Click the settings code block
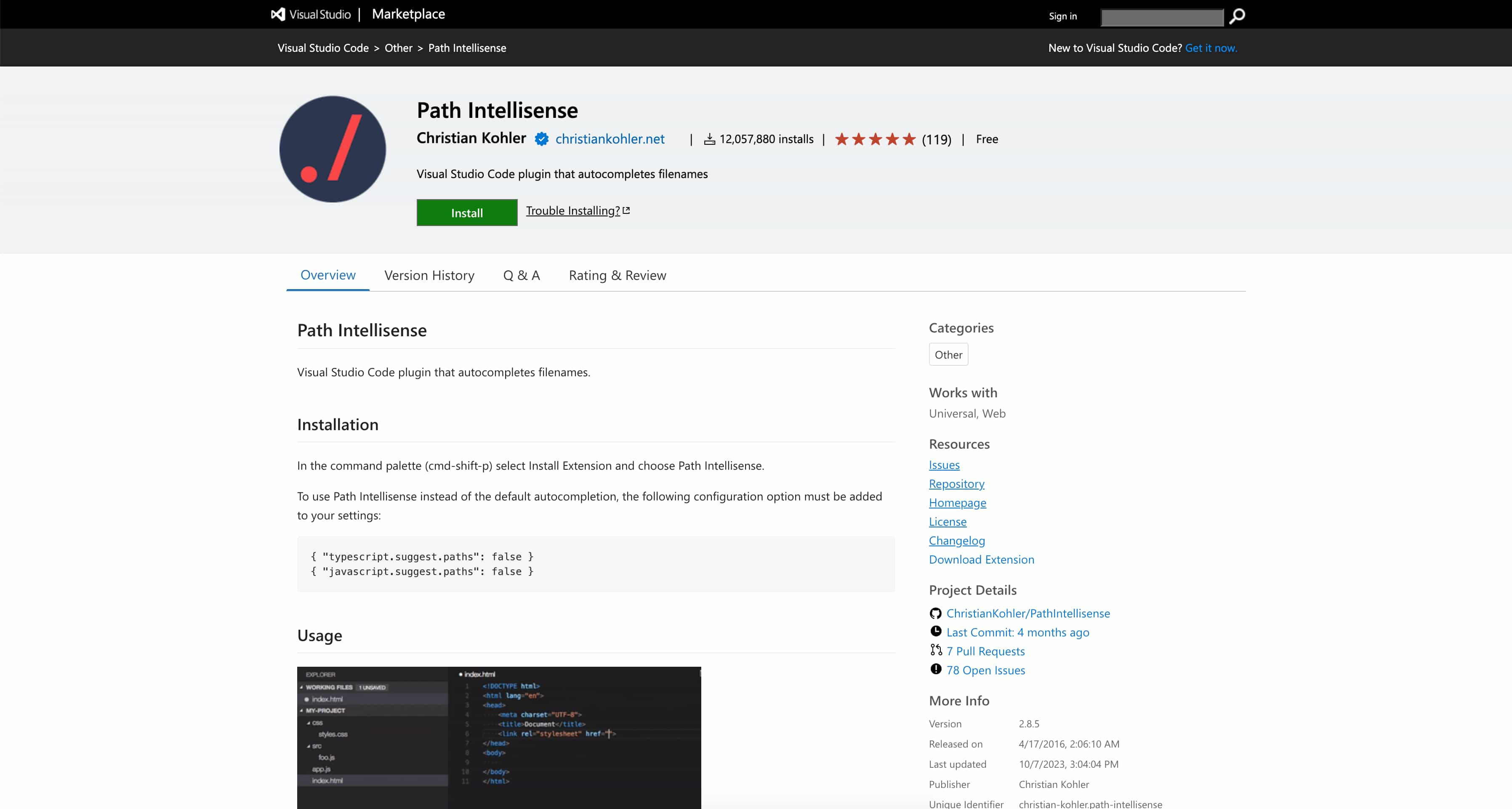Screen dimensions: 1512x809 pos(596,564)
